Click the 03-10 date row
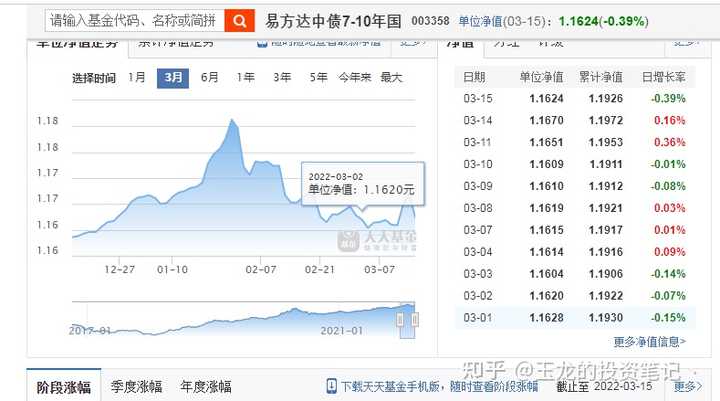This screenshot has height=401, width=720. point(574,164)
